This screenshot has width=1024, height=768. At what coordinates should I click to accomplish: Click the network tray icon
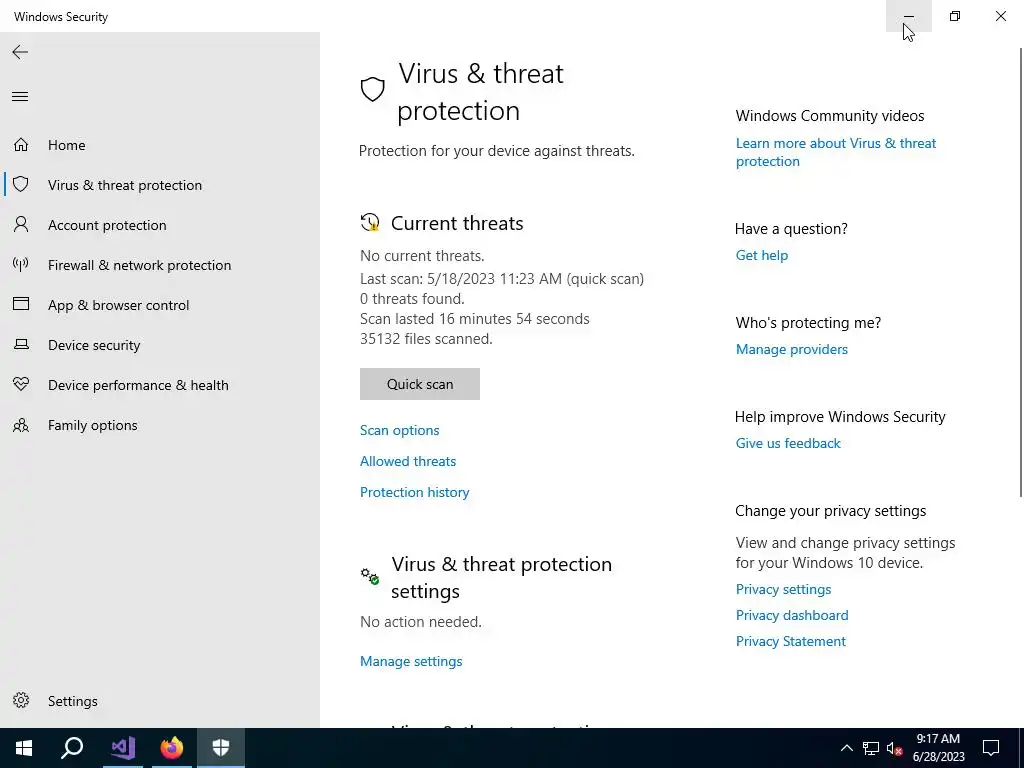[x=871, y=748]
